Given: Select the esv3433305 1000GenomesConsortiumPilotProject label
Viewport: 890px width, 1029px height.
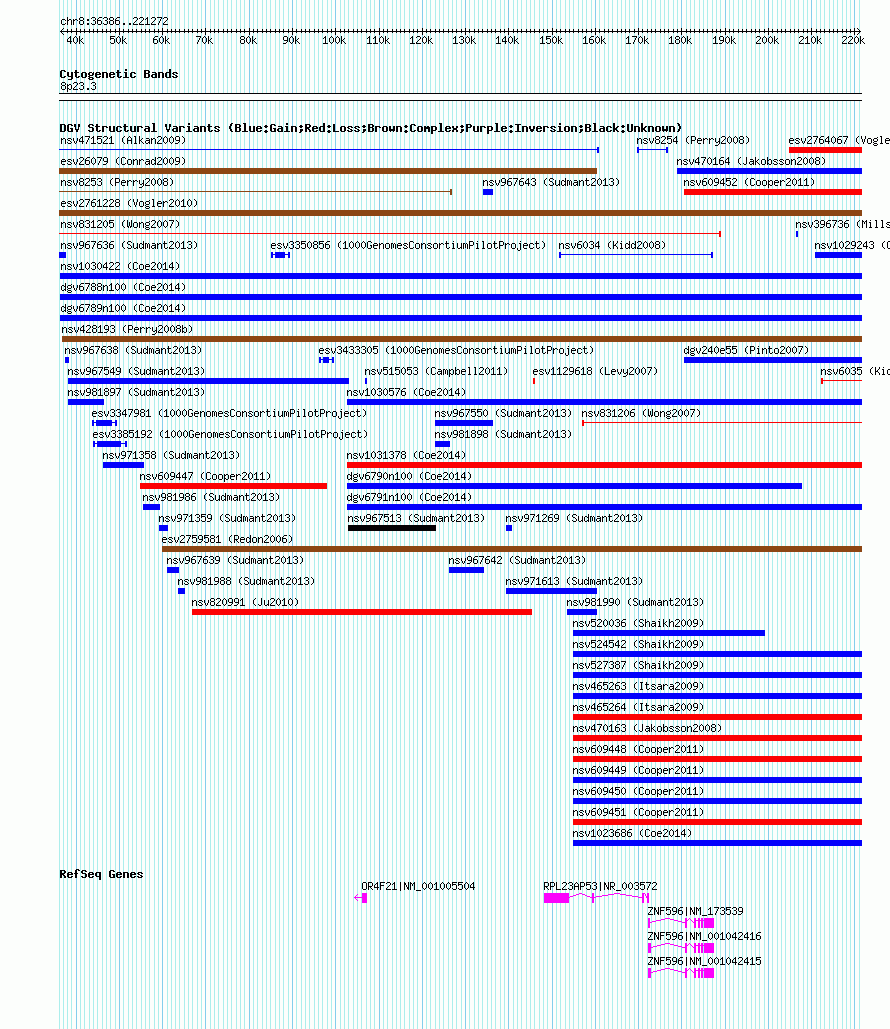Looking at the screenshot, I should pyautogui.click(x=456, y=350).
